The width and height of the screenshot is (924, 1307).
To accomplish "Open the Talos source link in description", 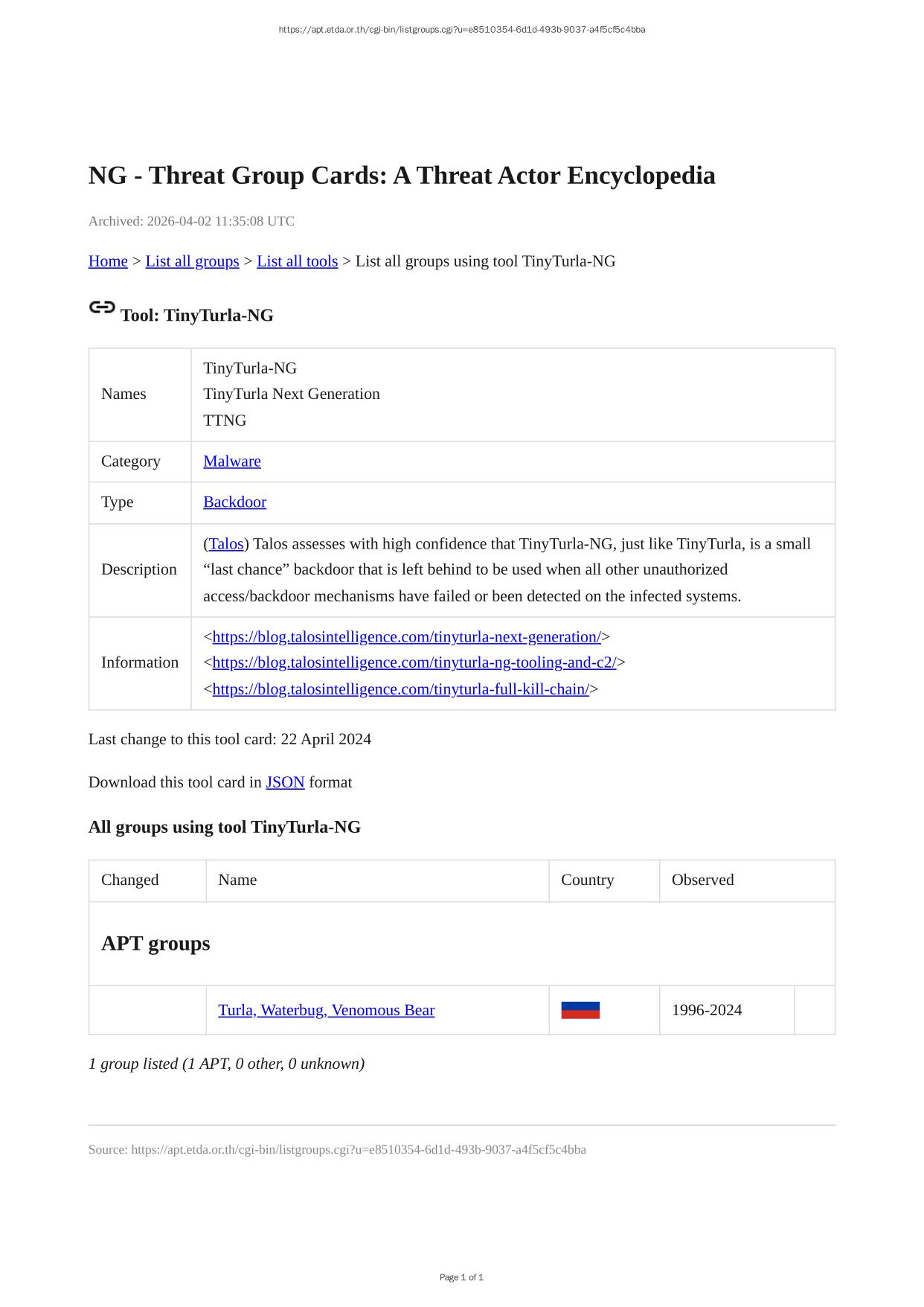I will (226, 544).
